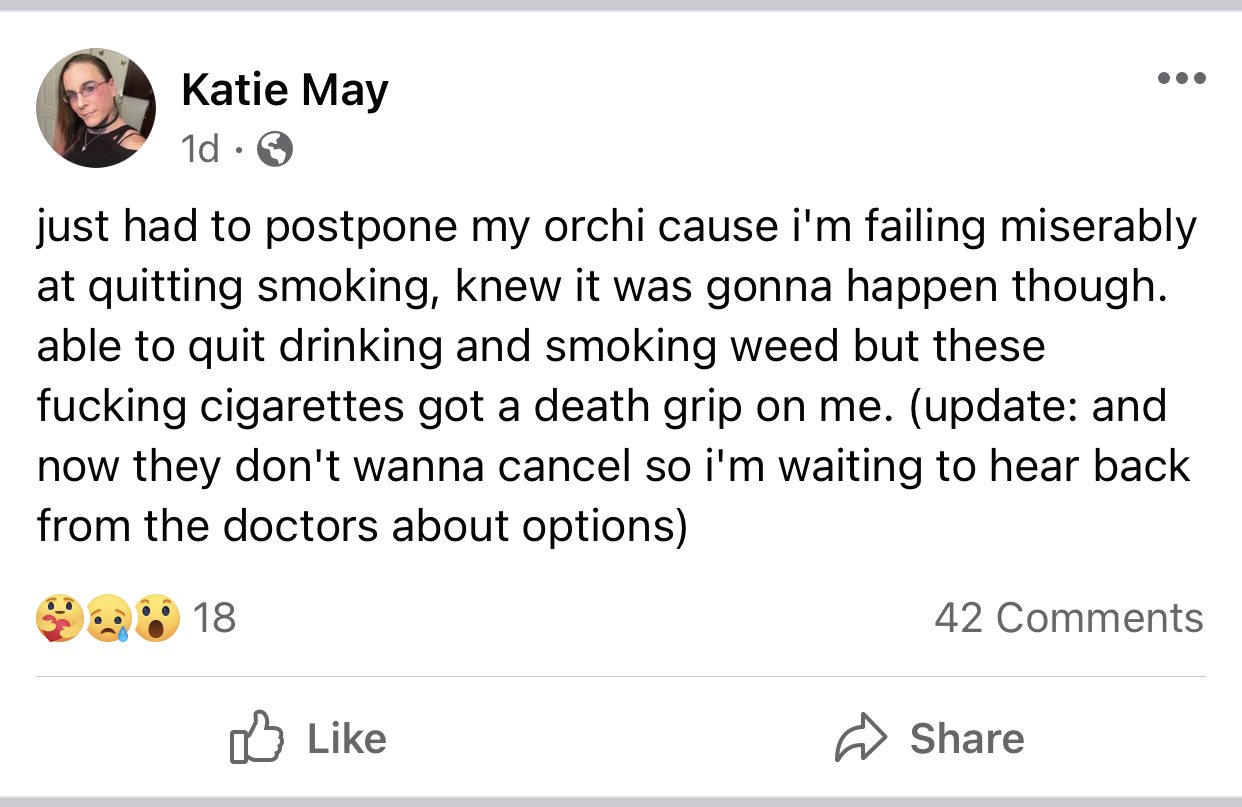Image resolution: width=1242 pixels, height=807 pixels.
Task: Click 'from the doctors about options' line
Action: (x=363, y=527)
